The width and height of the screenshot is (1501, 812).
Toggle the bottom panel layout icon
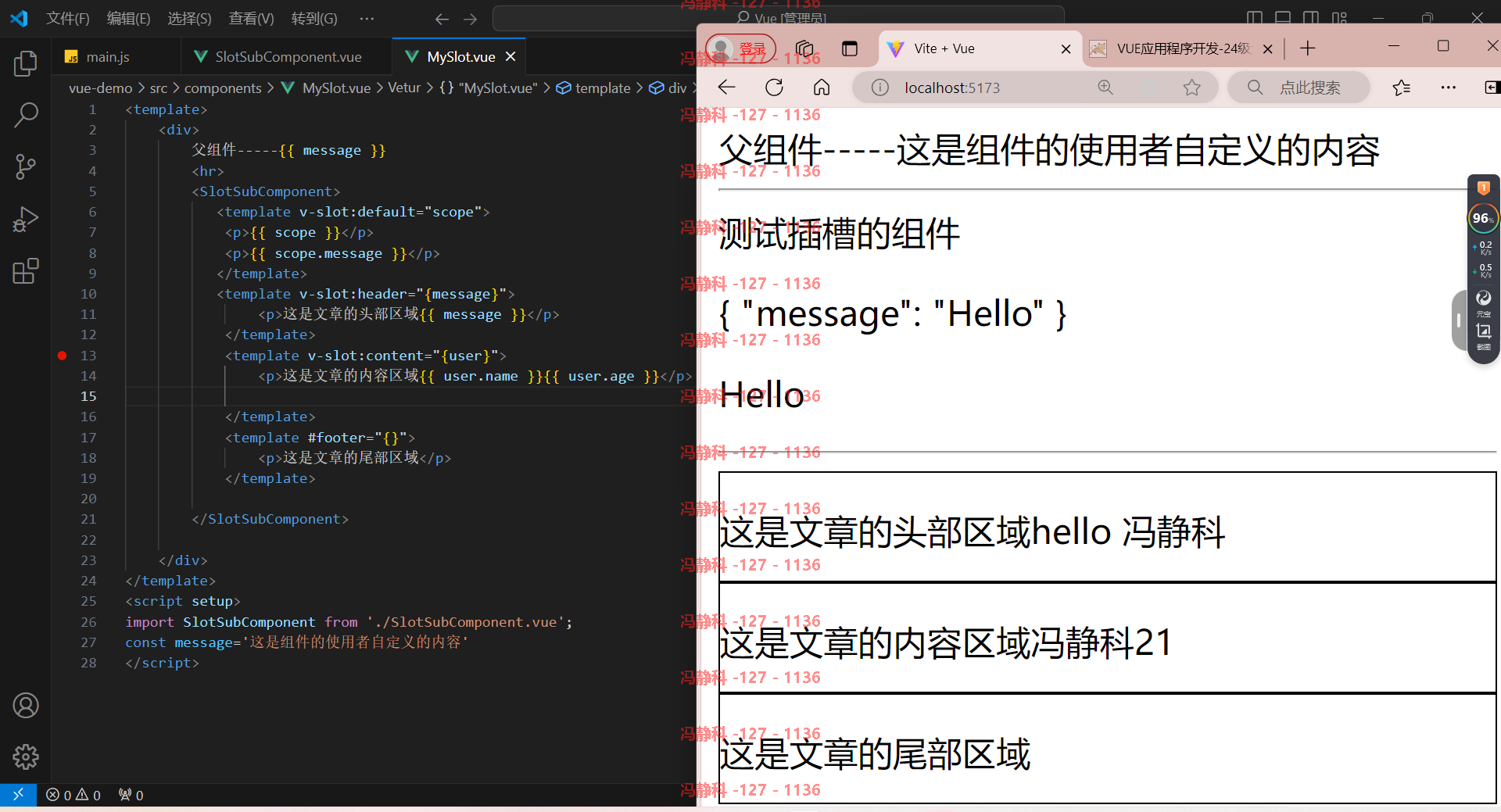coord(1283,18)
